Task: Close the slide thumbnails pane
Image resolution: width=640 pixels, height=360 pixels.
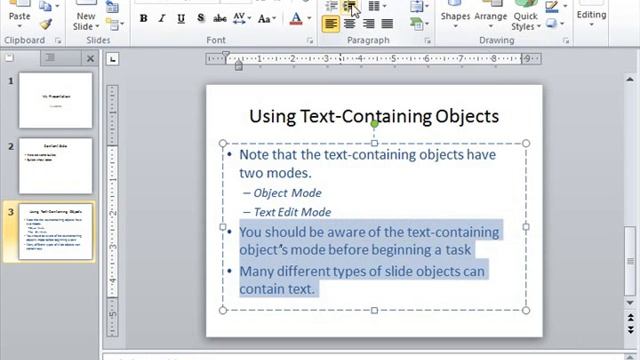Action: point(90,59)
